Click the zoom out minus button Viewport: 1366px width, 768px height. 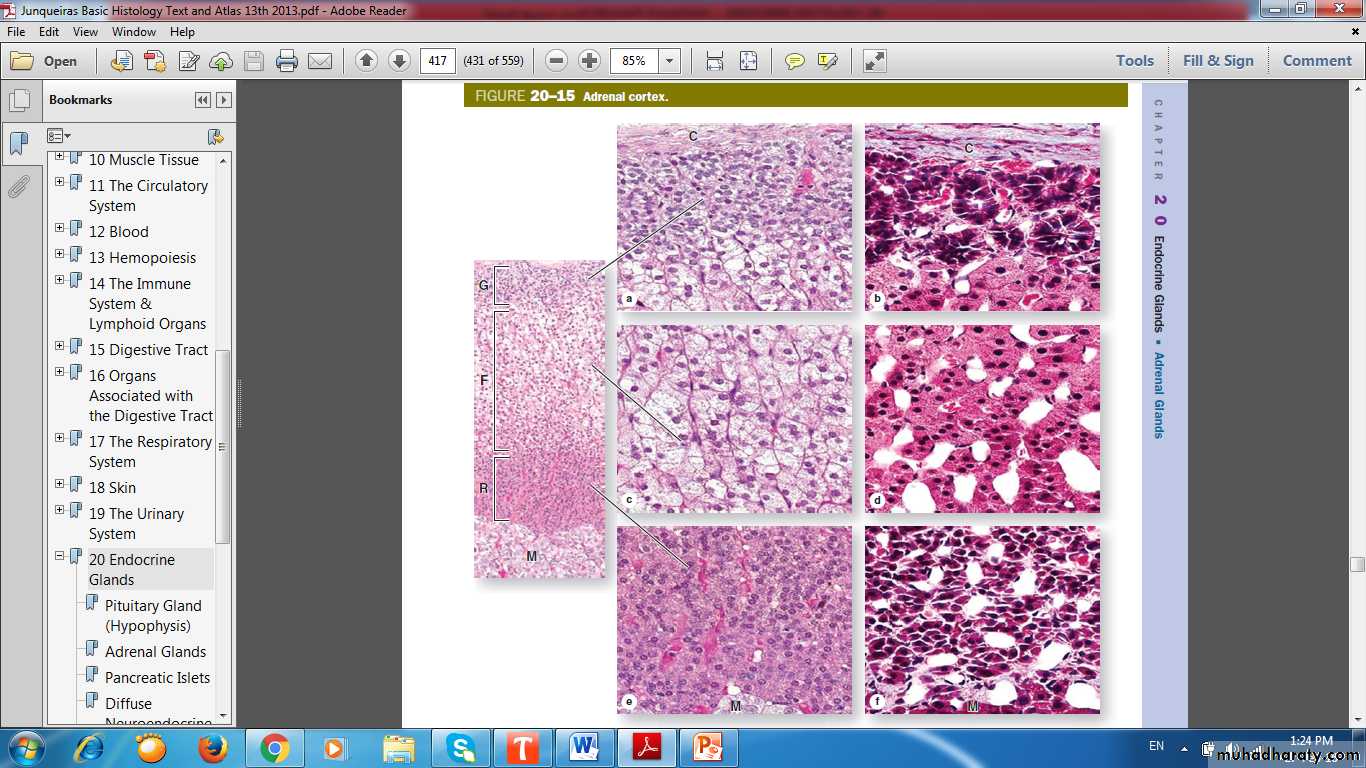tap(557, 61)
